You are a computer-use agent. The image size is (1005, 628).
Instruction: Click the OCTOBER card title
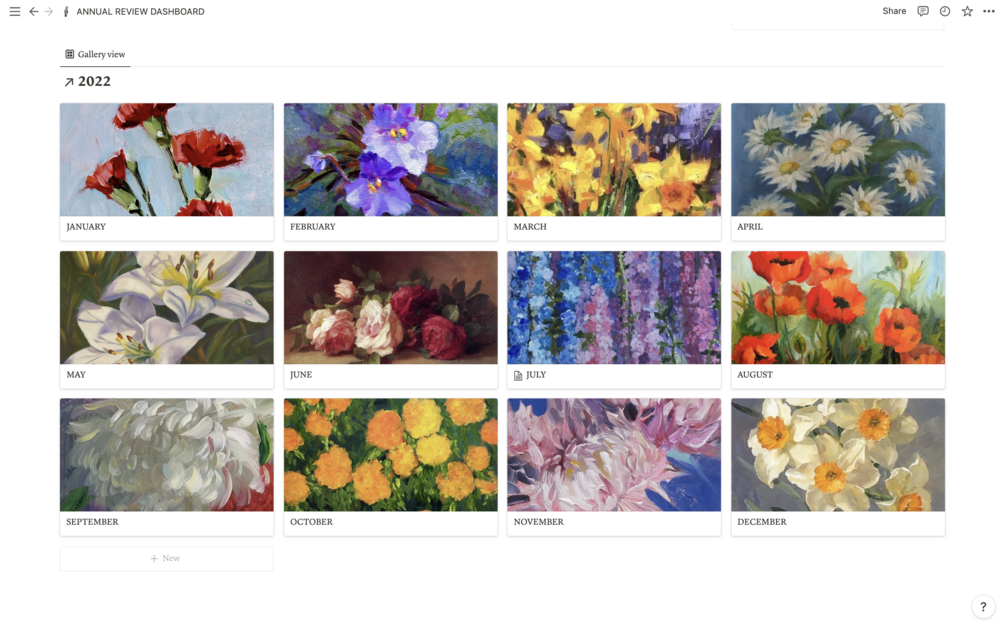point(311,522)
